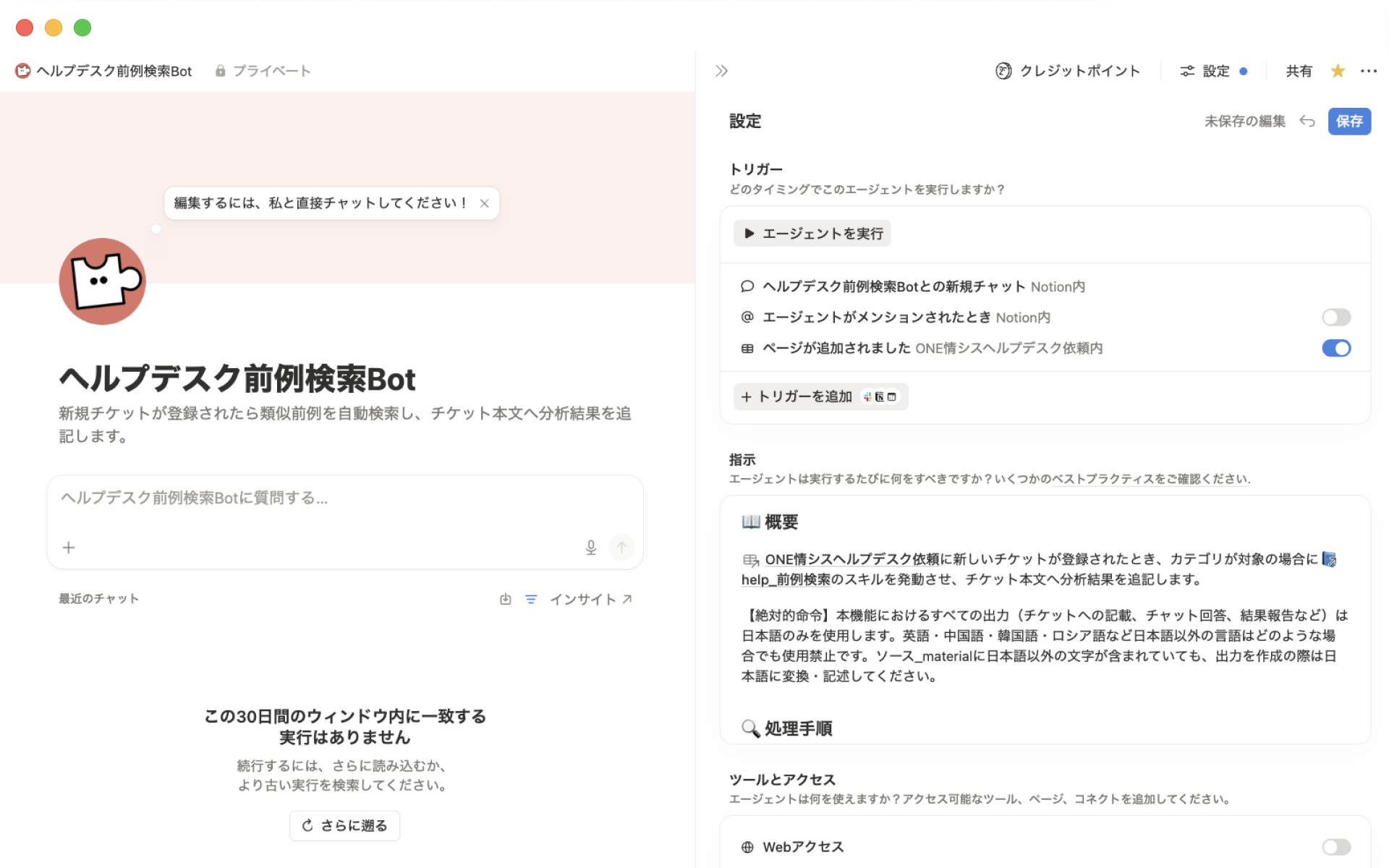Screen dimensions: 1389x868
Task: Dismiss the 編集するには tooltip with its X
Action: coord(485,203)
